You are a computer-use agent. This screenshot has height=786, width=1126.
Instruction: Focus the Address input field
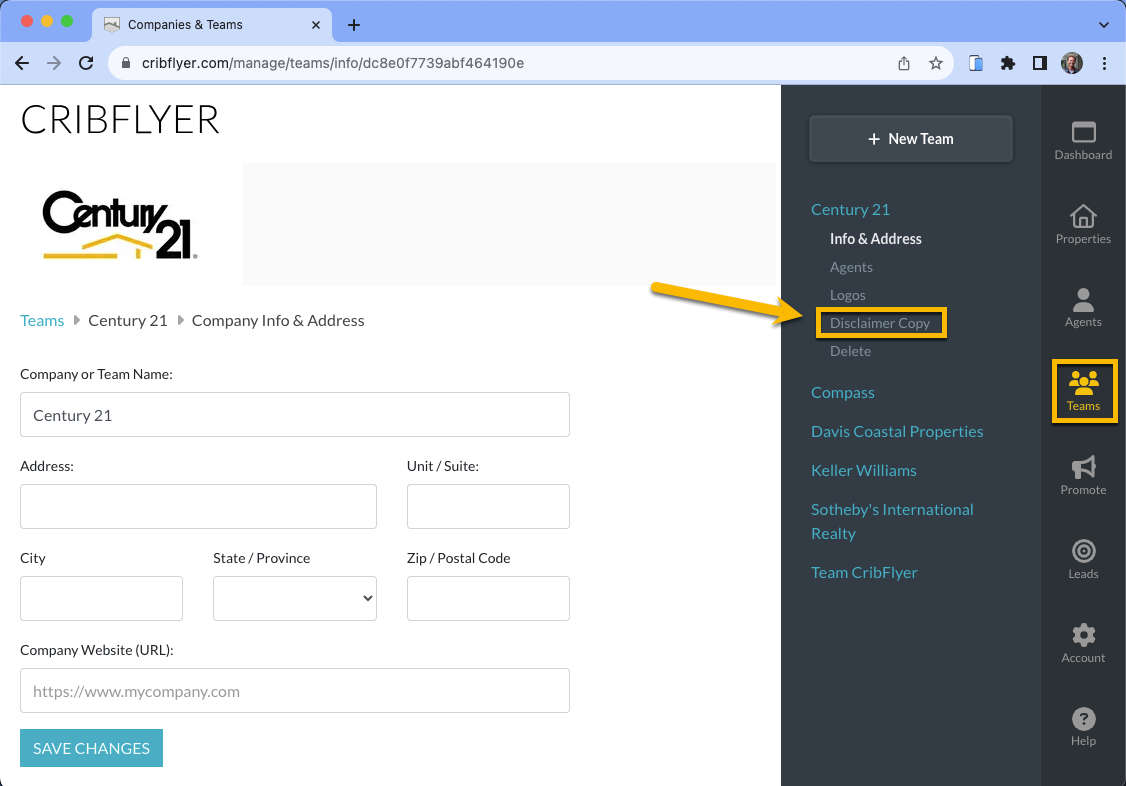click(x=198, y=506)
